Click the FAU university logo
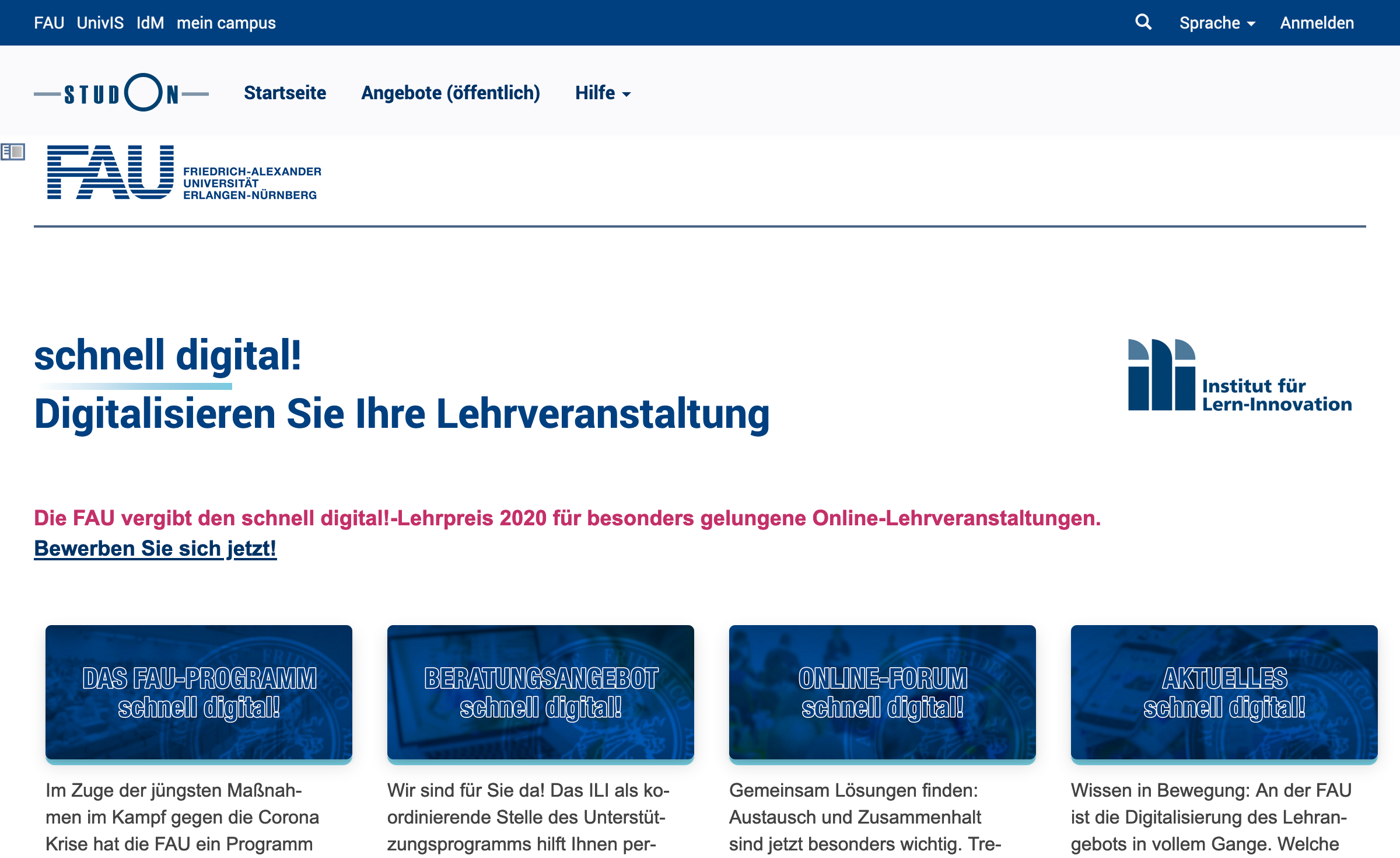 pos(184,173)
